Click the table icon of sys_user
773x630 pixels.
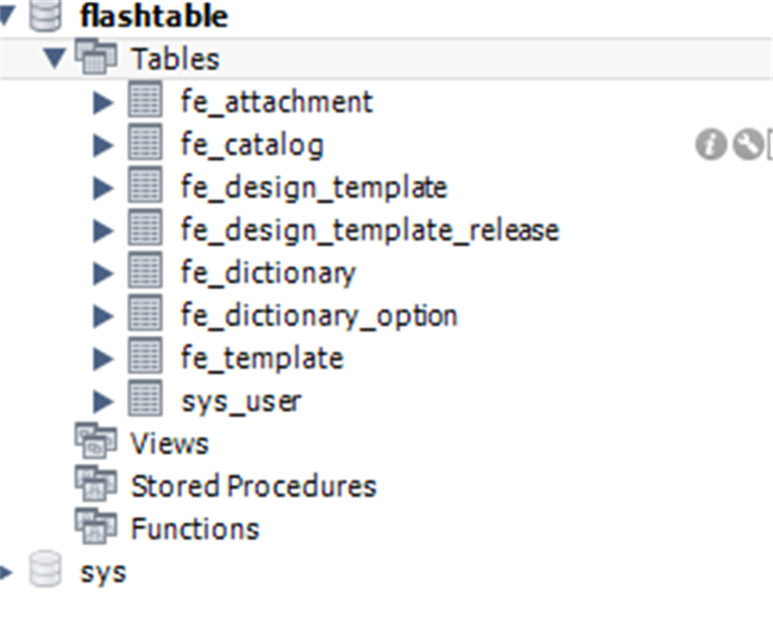point(145,398)
